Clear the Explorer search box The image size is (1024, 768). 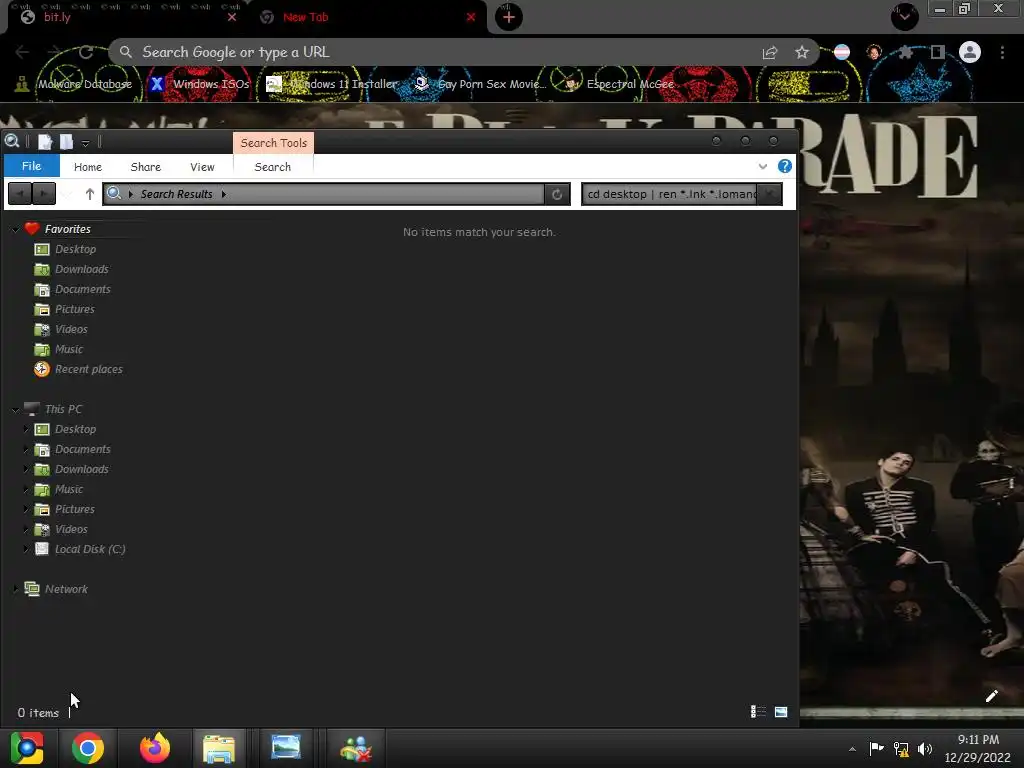[769, 194]
